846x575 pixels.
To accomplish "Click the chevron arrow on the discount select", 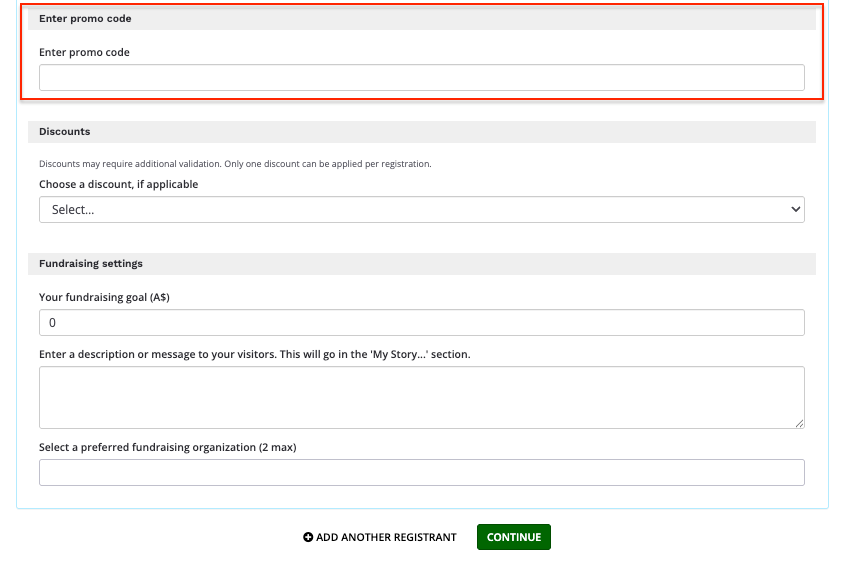I will [x=796, y=210].
